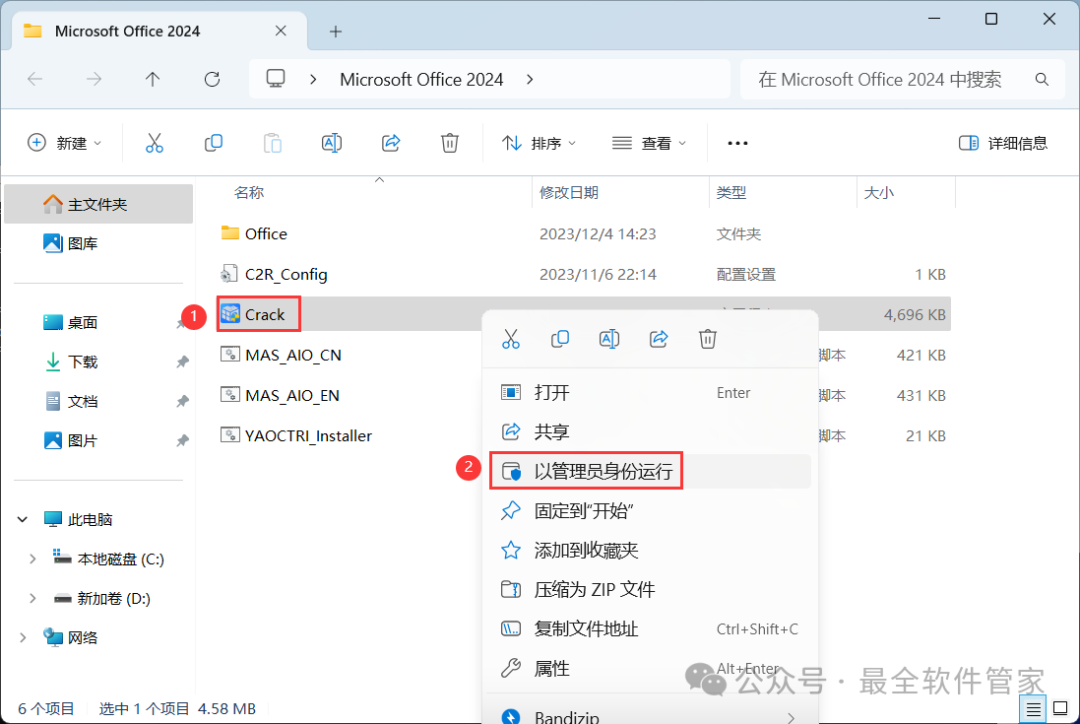Refresh the current folder
1080x724 pixels.
(x=212, y=79)
